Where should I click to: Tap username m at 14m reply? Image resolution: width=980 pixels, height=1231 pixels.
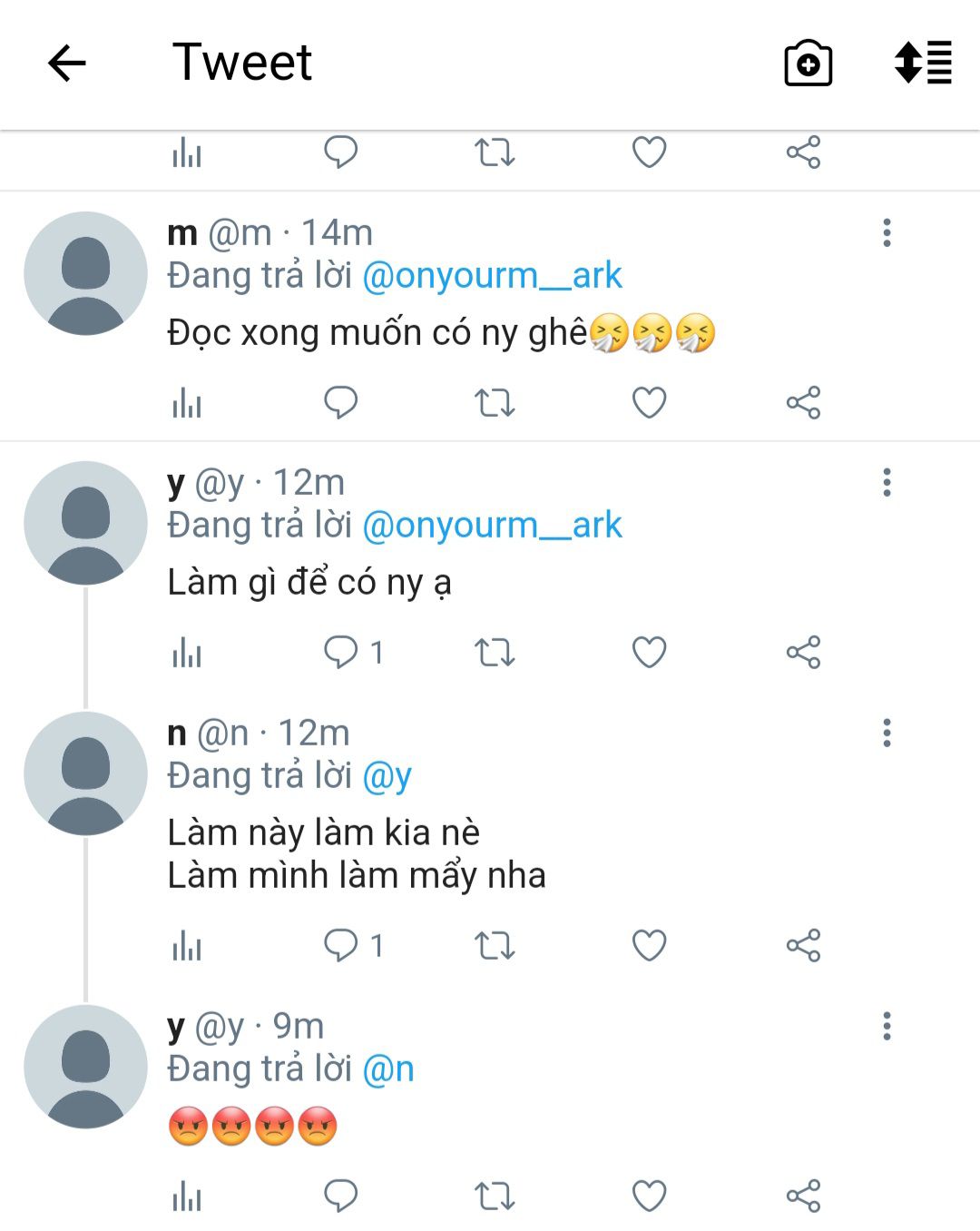182,233
